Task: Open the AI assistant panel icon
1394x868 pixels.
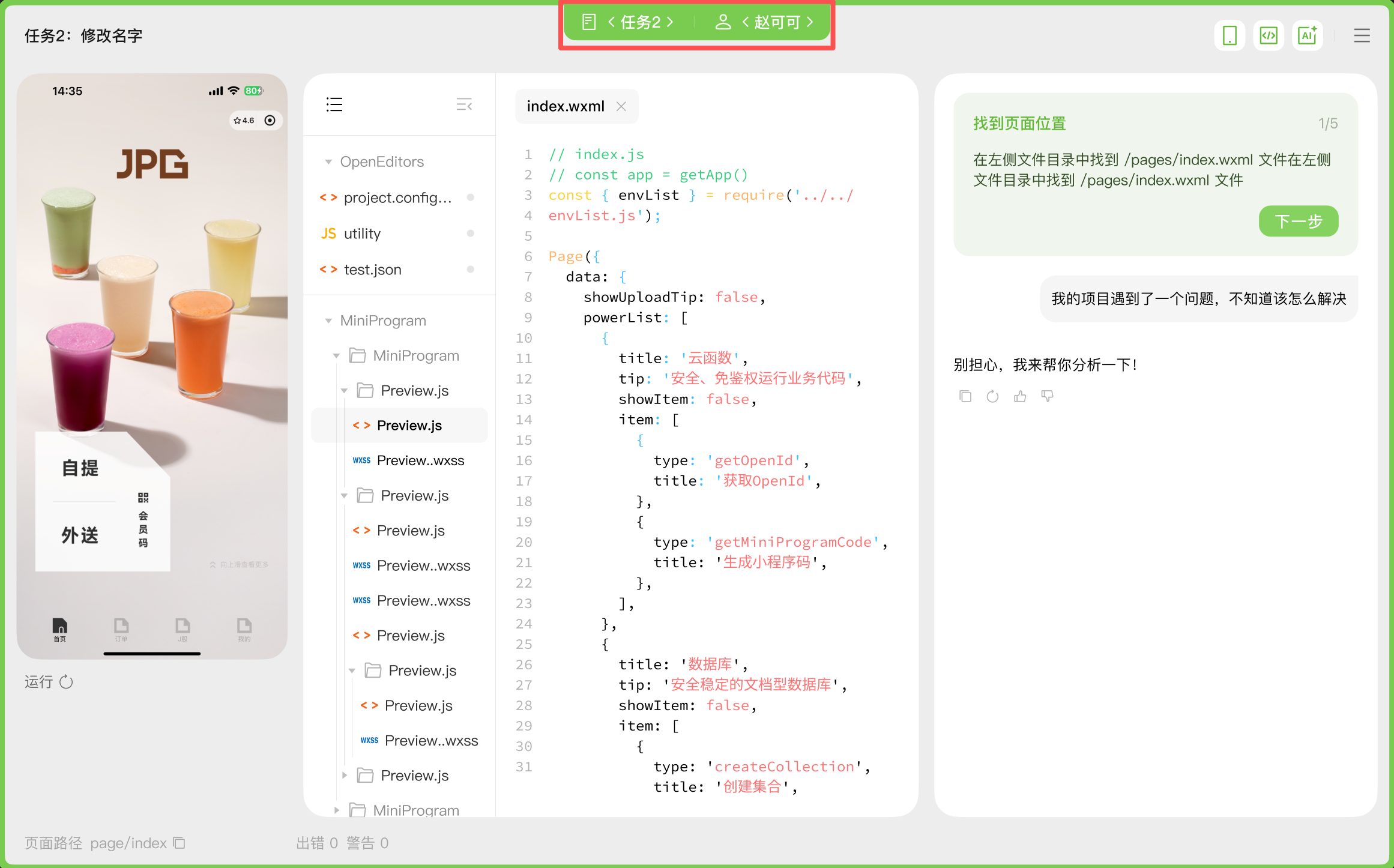Action: (x=1308, y=36)
